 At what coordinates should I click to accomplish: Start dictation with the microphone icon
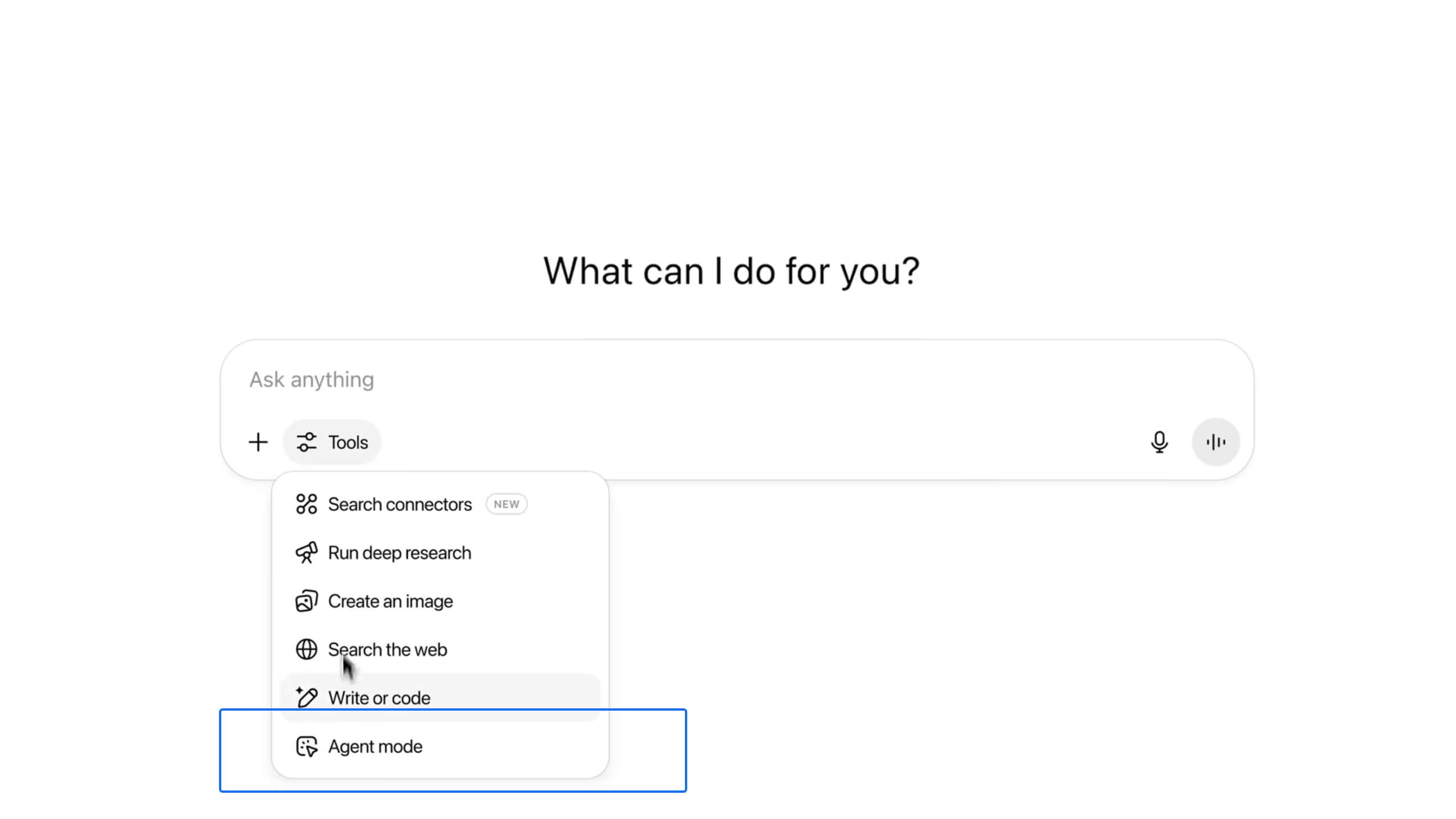(x=1159, y=442)
